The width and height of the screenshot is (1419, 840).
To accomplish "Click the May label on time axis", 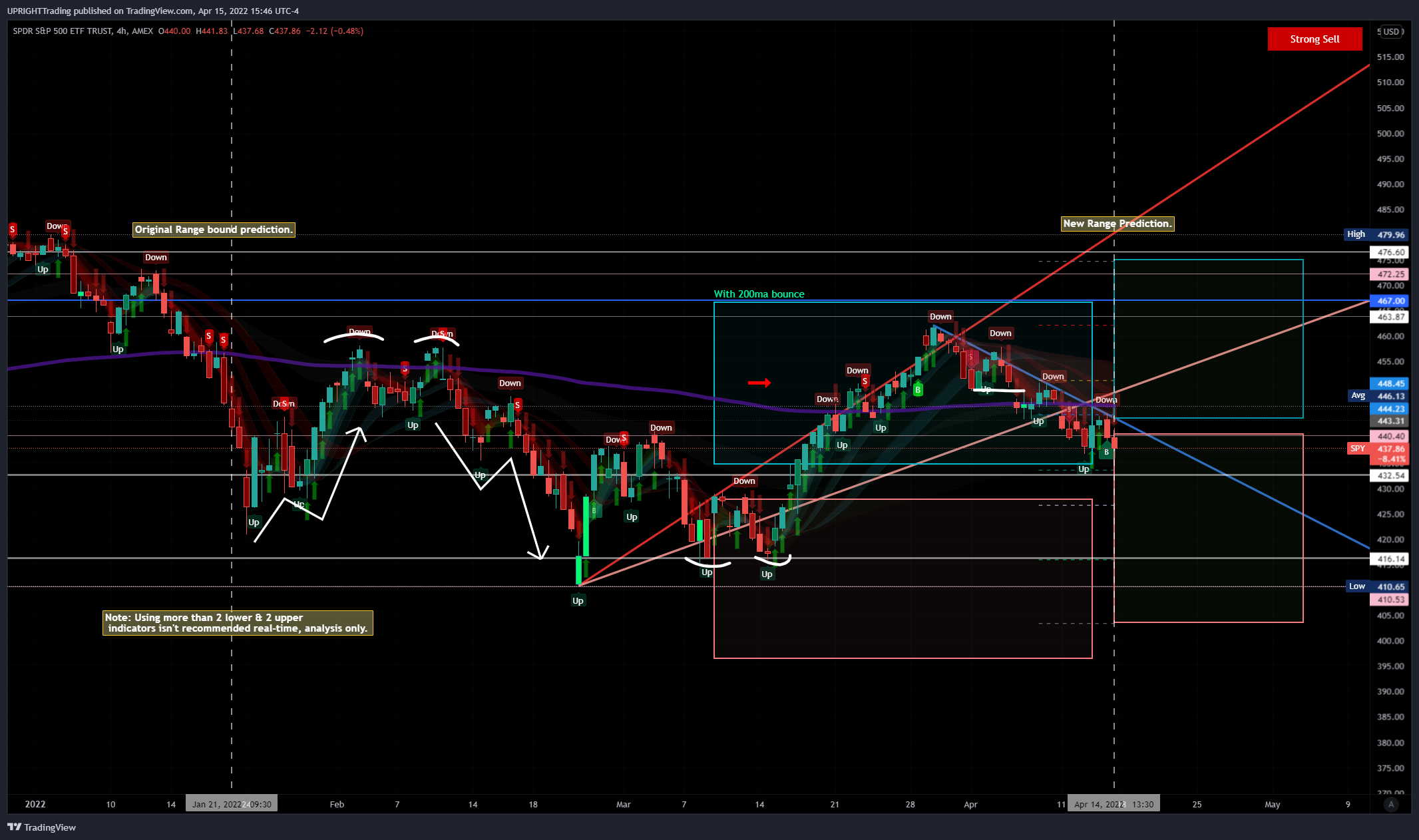I will pos(1272,804).
